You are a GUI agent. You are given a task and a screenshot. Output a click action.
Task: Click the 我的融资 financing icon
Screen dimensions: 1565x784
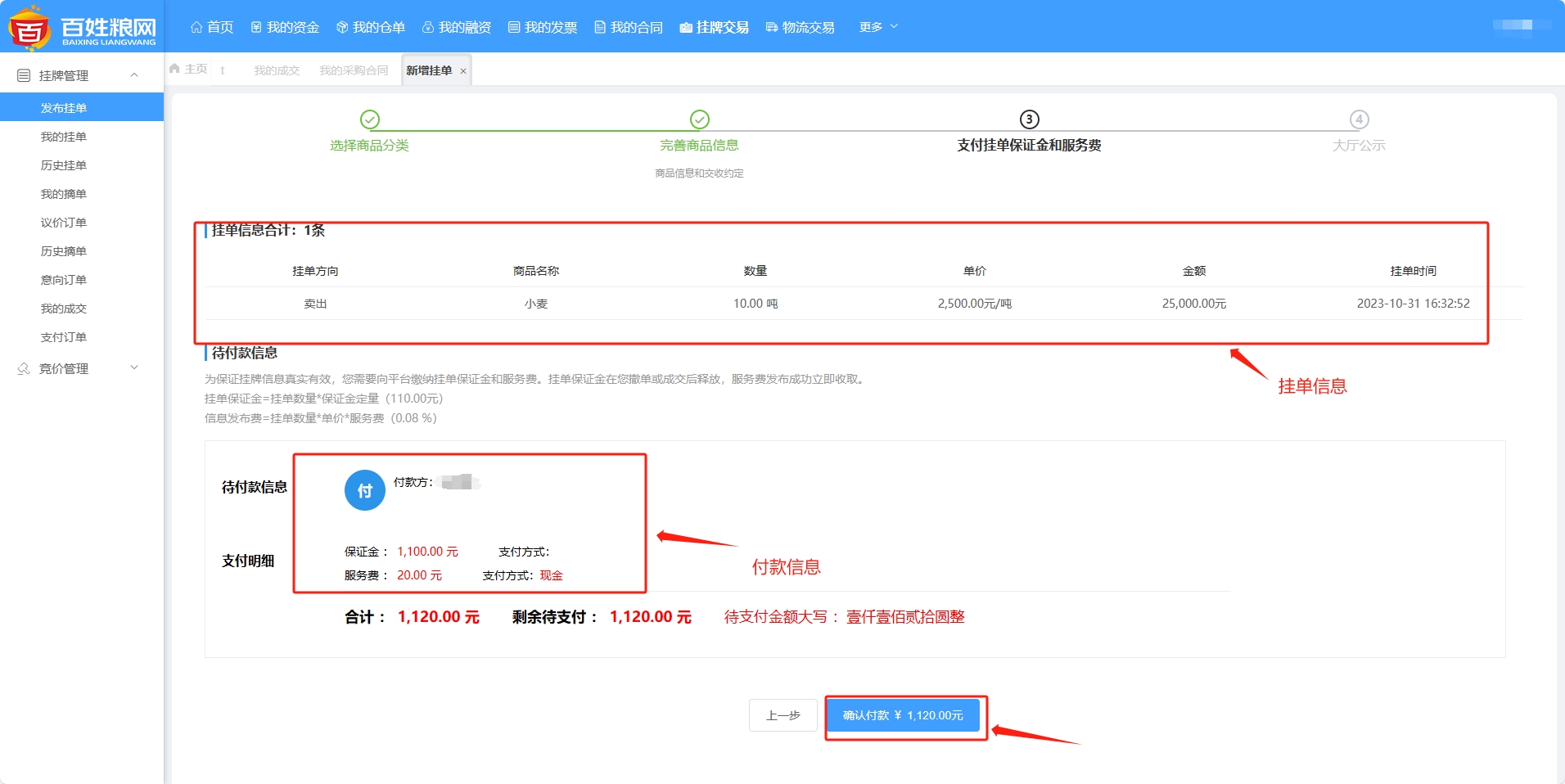point(427,27)
